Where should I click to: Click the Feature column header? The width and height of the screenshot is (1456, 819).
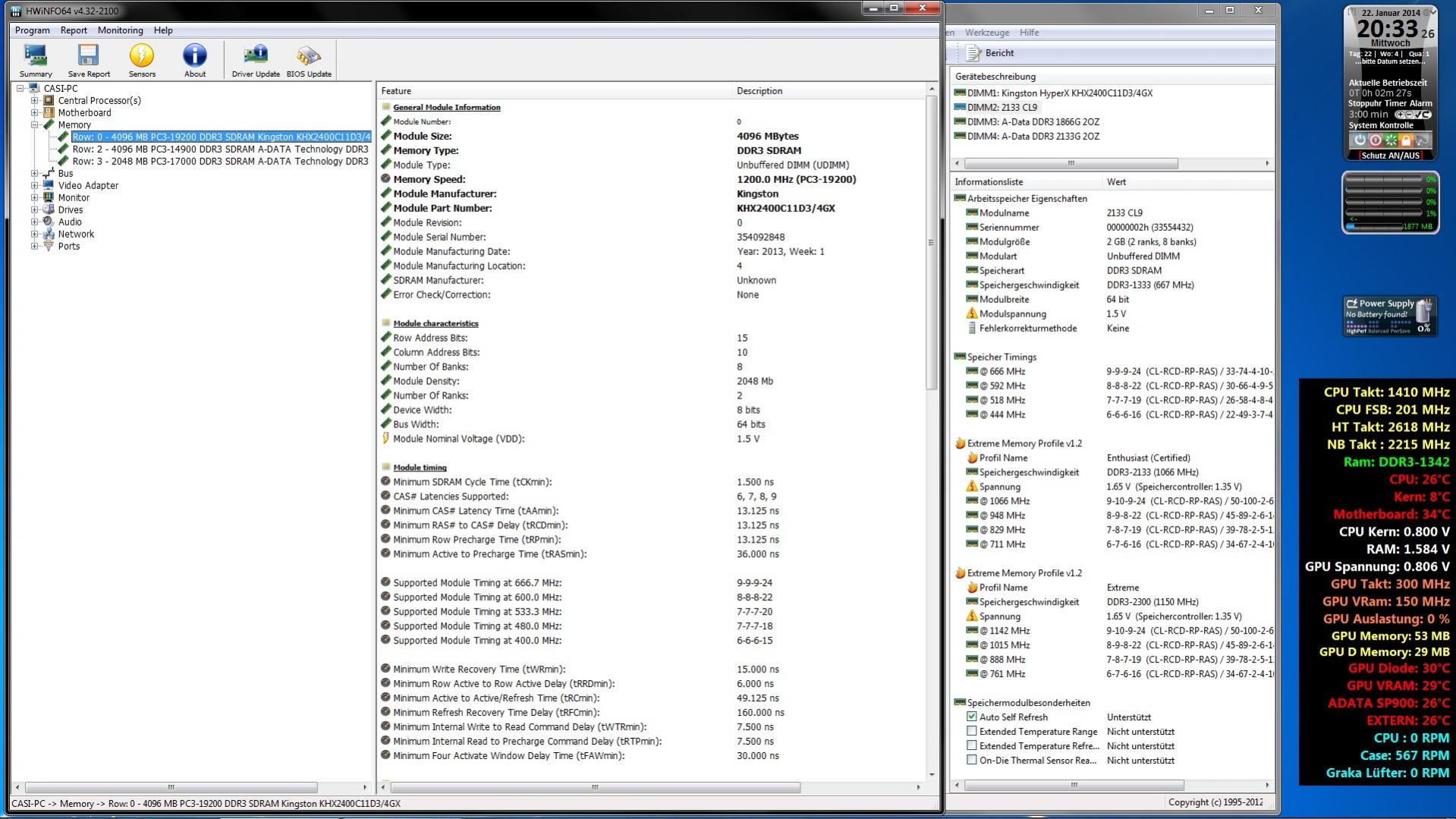coord(555,91)
